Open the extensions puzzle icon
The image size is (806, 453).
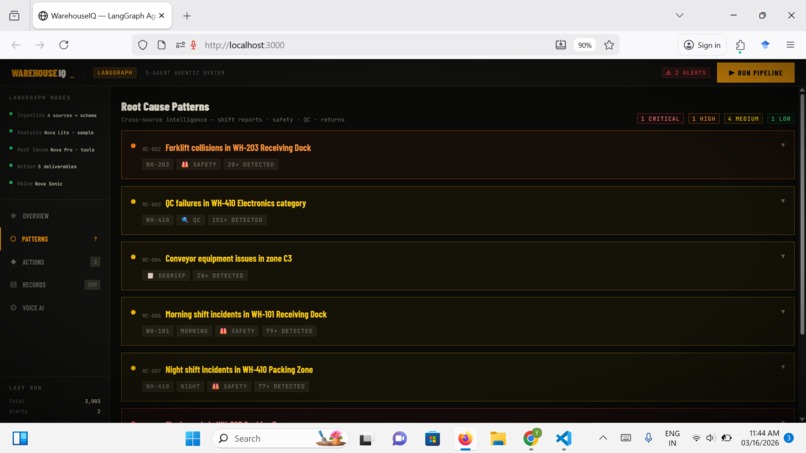coord(740,45)
